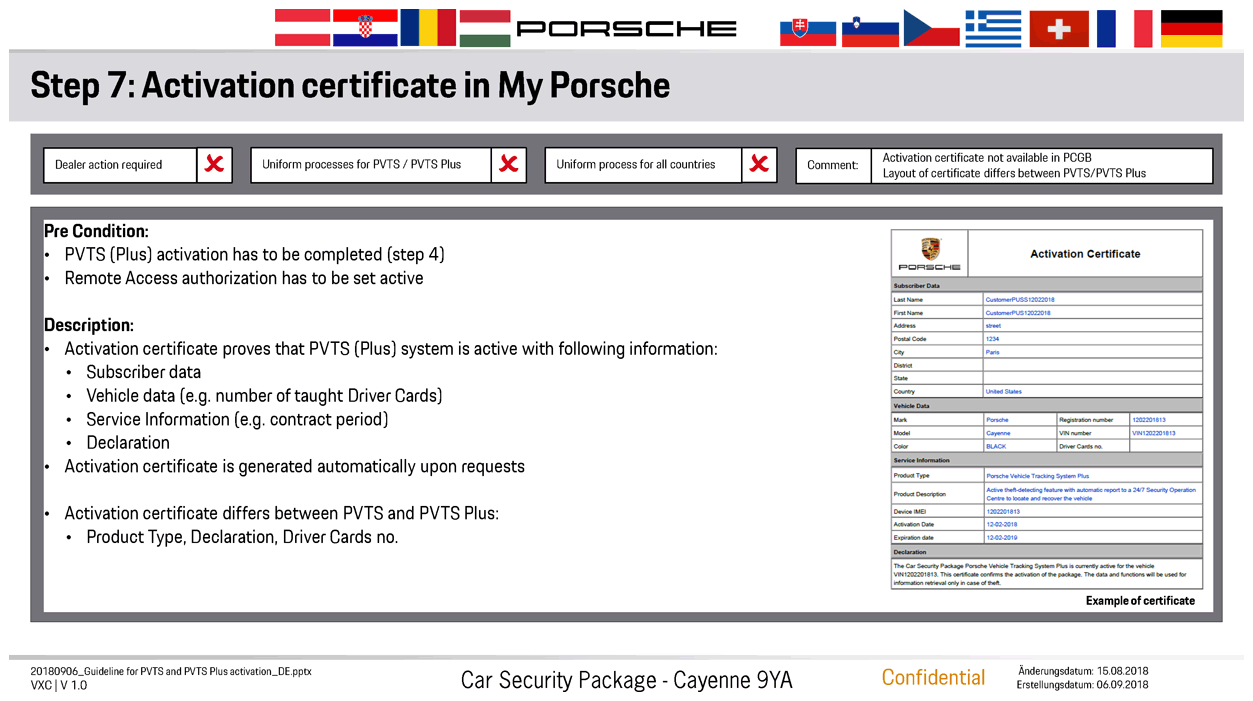
Task: Click the 'Erstellungsdatum: 06.09.2018' footer entry
Action: tap(1083, 685)
